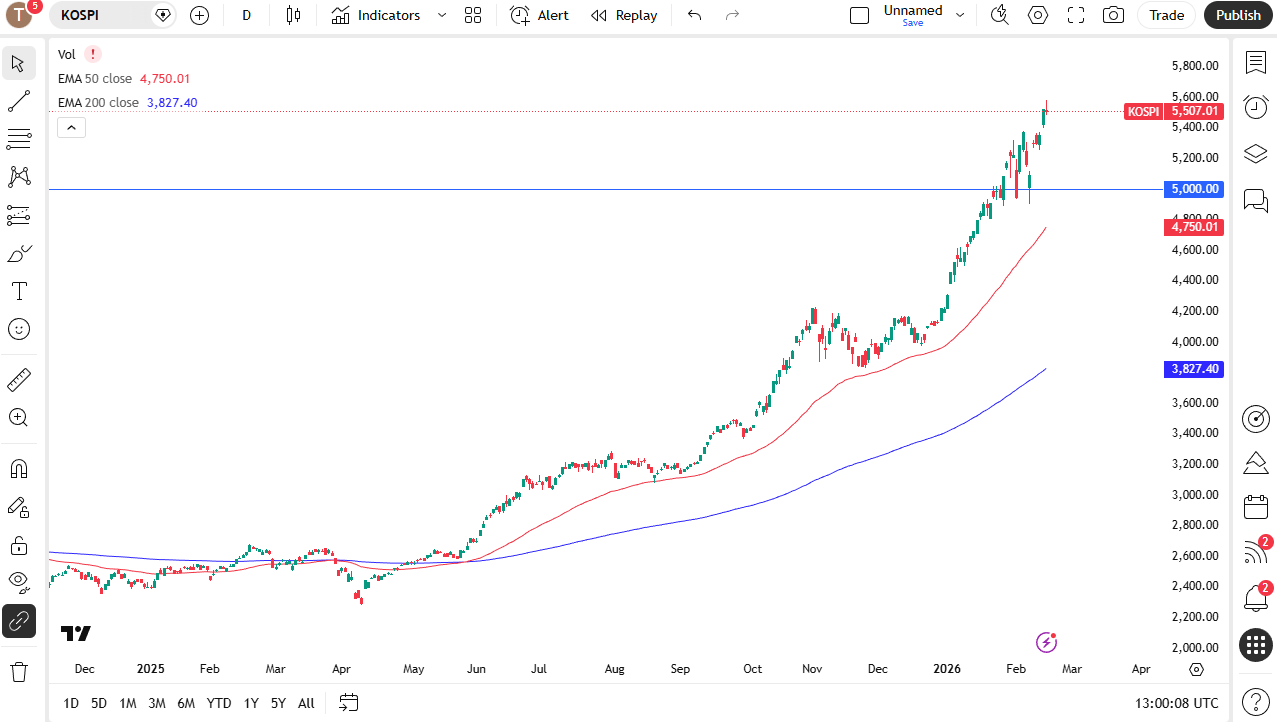Screen dimensions: 1277x722
Task: Redo the last action
Action: click(732, 15)
